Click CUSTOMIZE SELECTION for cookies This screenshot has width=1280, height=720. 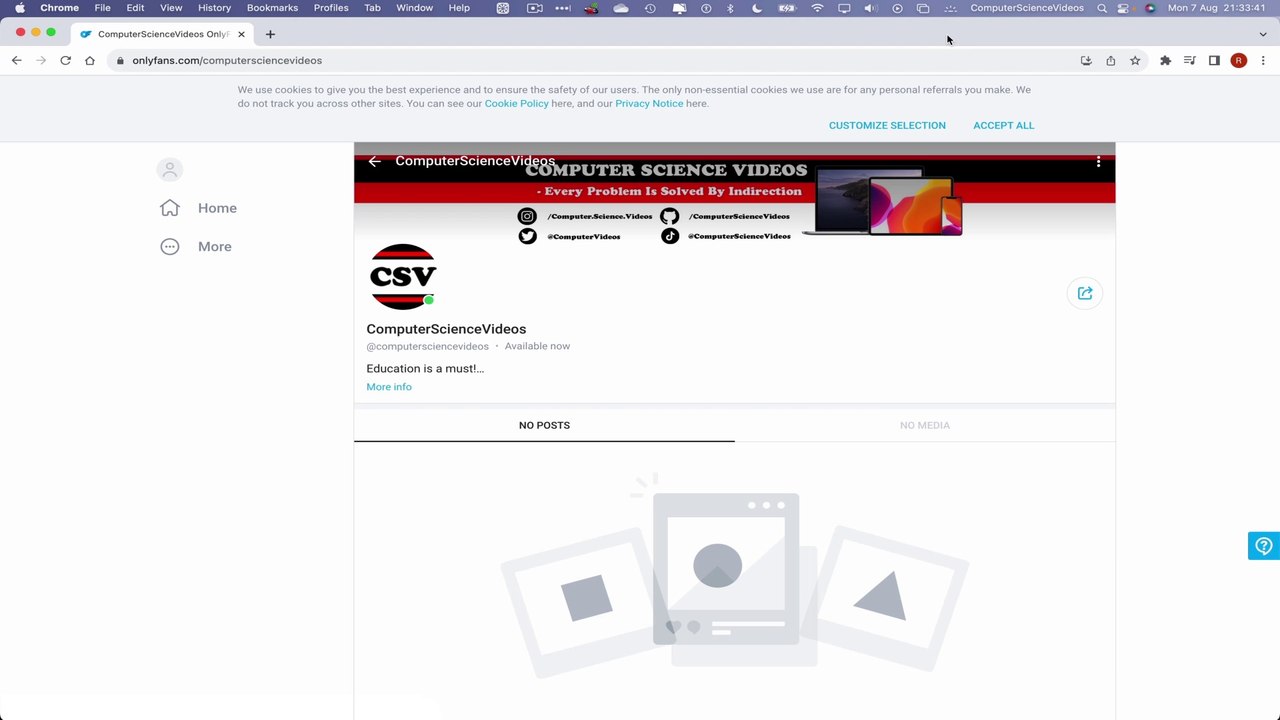[x=887, y=125]
